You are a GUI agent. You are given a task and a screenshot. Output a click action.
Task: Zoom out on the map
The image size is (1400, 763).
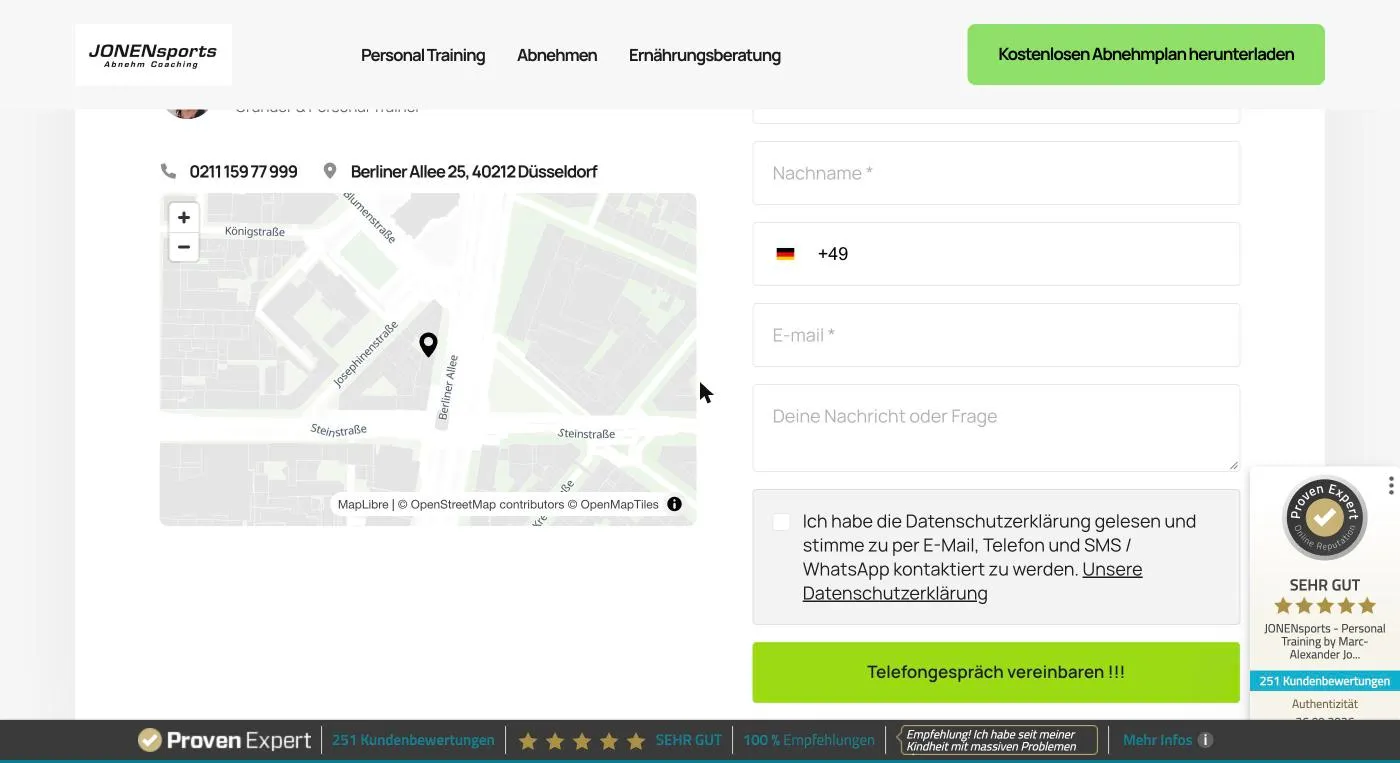[x=184, y=247]
